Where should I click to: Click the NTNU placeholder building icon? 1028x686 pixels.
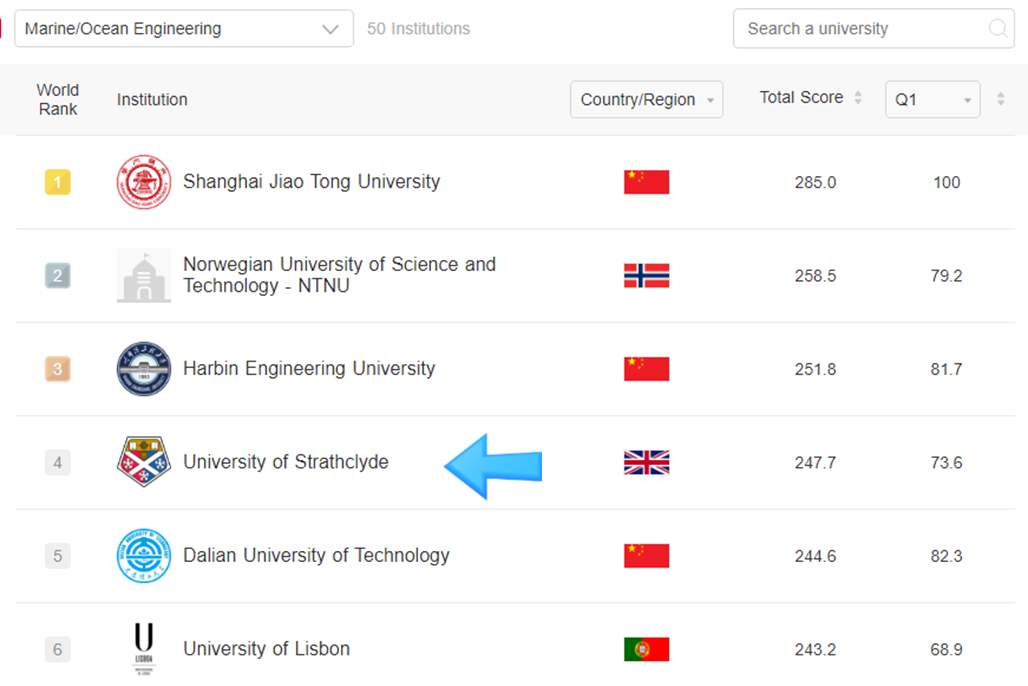coord(144,275)
